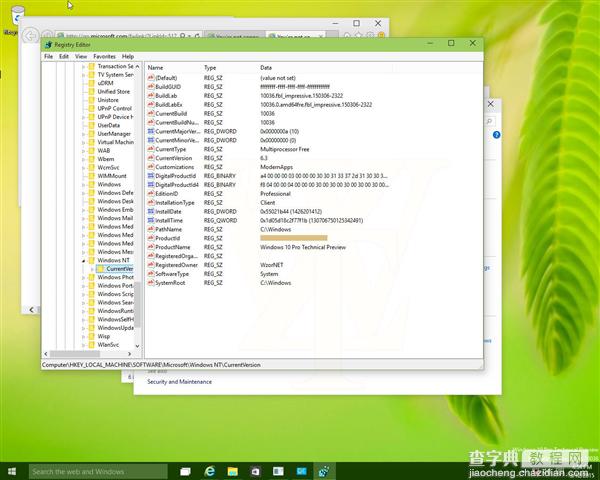The height and width of the screenshot is (480, 600).
Task: Open the Favorites menu in Registry Editor
Action: tap(104, 56)
